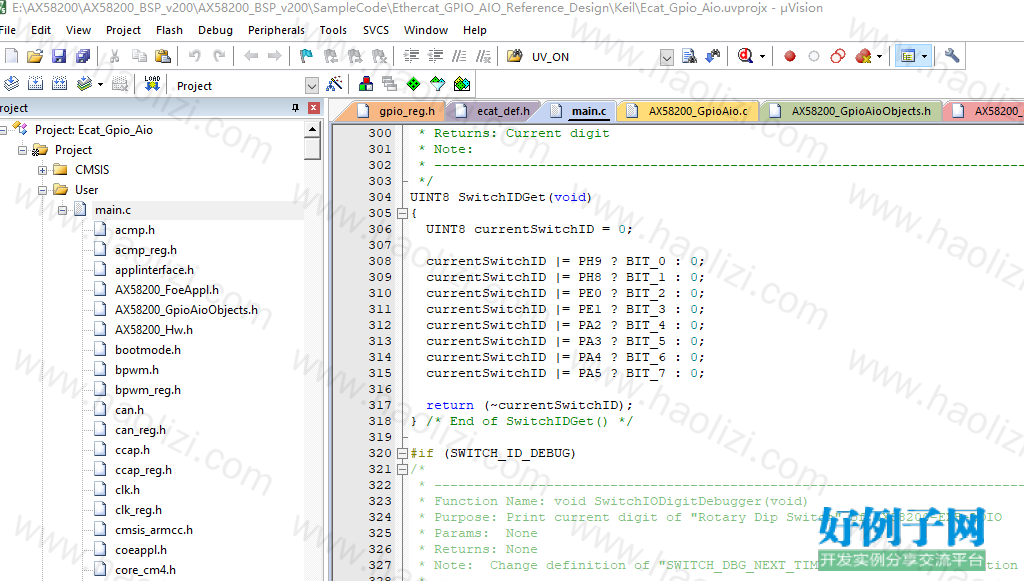Open the Tools menu
1024x581 pixels.
333,30
